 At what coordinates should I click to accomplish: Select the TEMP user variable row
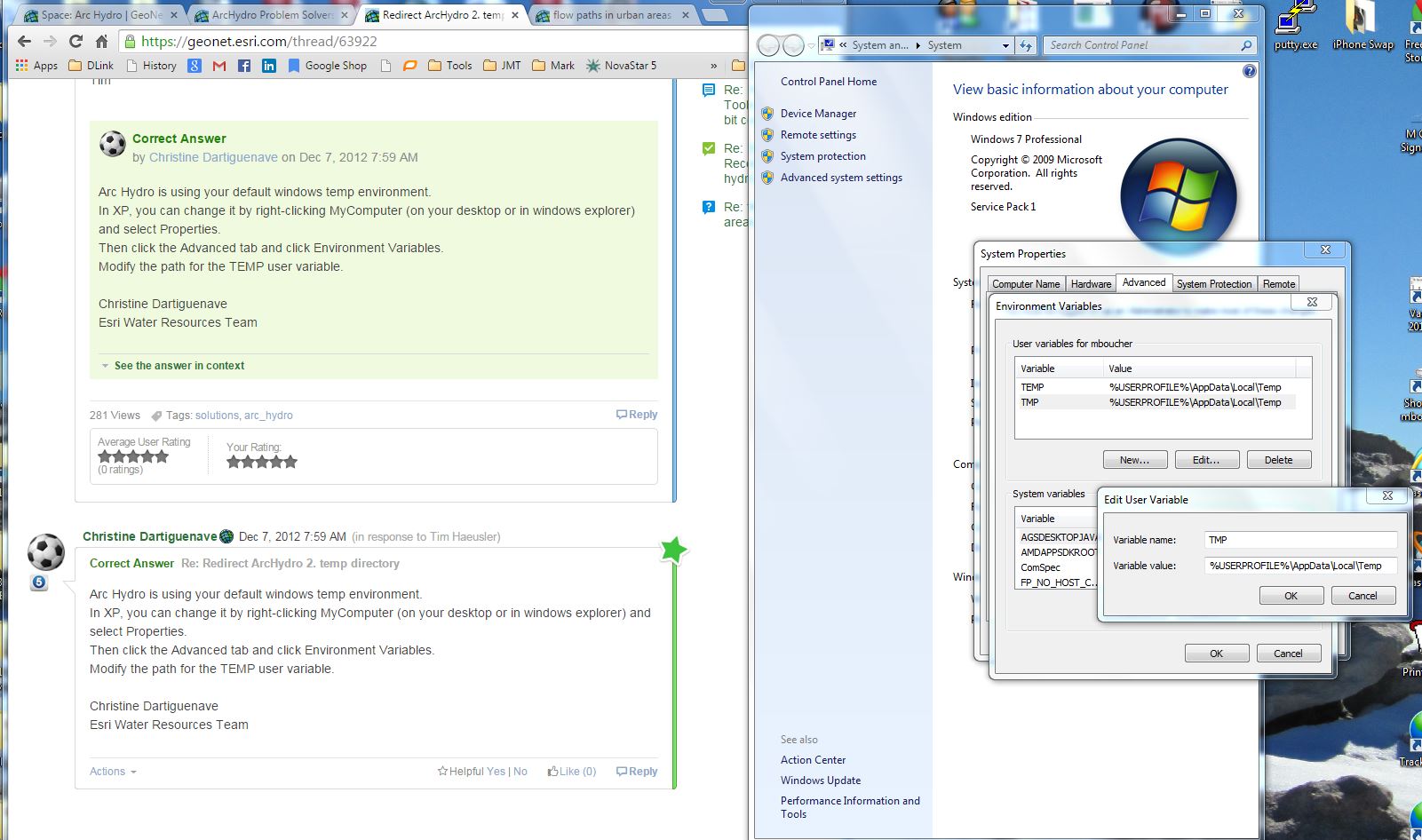click(x=1156, y=387)
